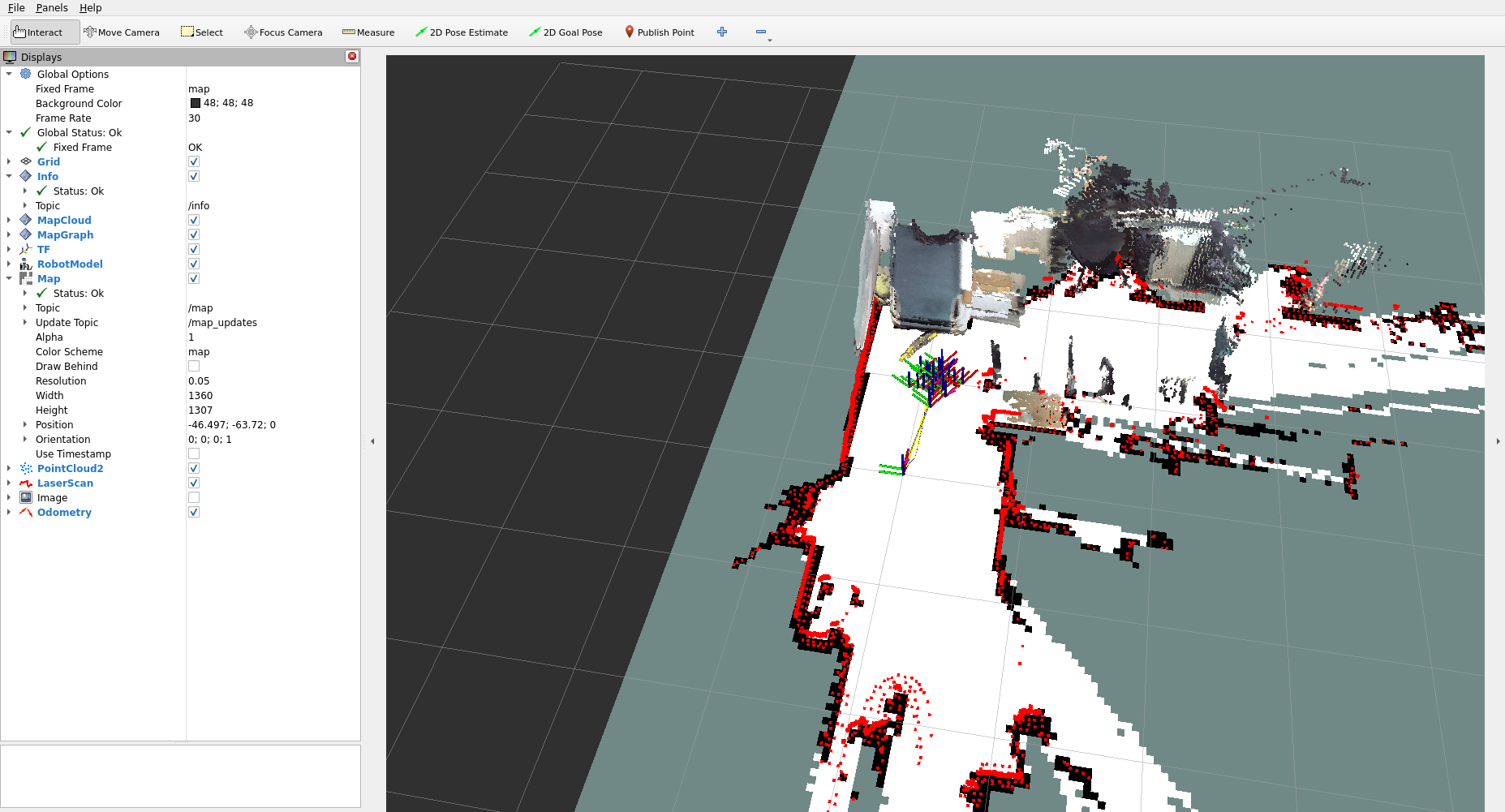The image size is (1505, 812).
Task: Select the MapCloud display icon
Action: pyautogui.click(x=26, y=220)
